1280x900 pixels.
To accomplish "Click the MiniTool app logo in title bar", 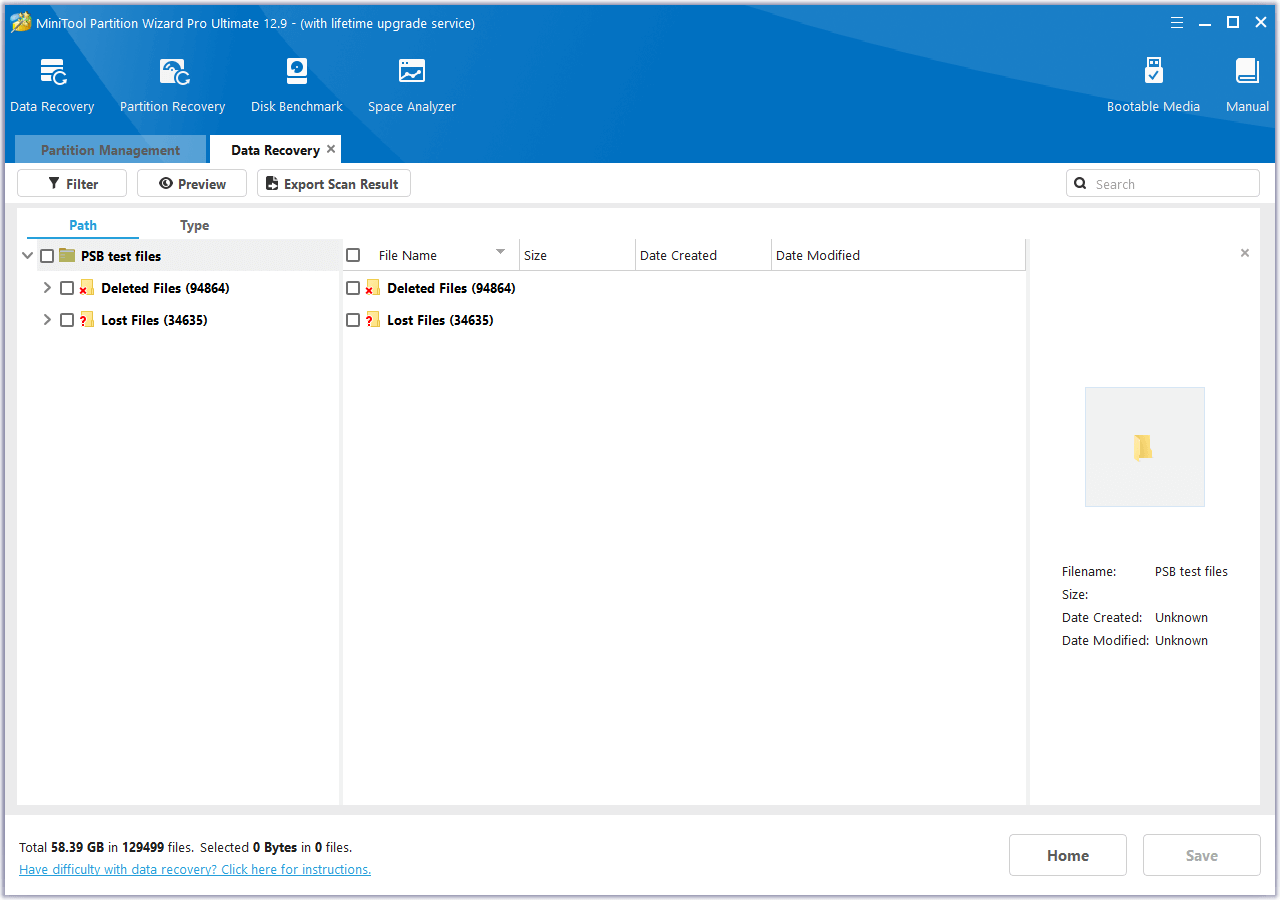I will [20, 23].
